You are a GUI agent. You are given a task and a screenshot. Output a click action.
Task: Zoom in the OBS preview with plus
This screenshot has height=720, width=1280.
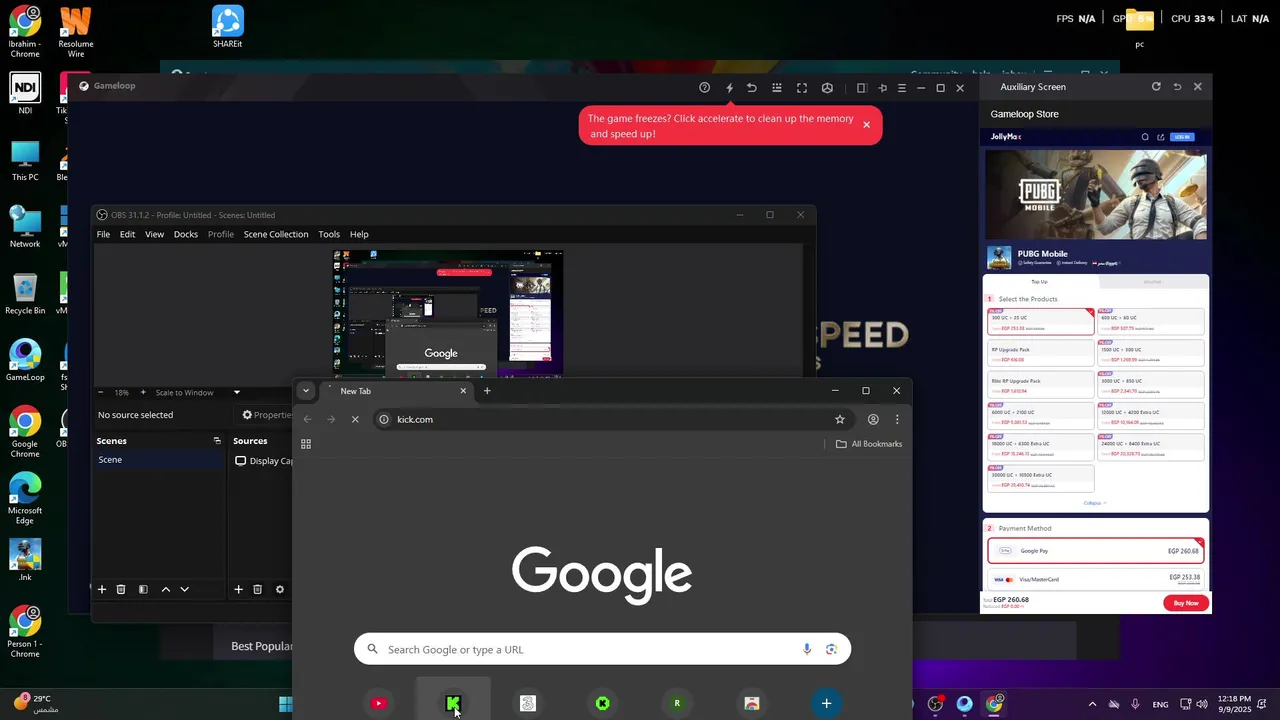point(143,392)
